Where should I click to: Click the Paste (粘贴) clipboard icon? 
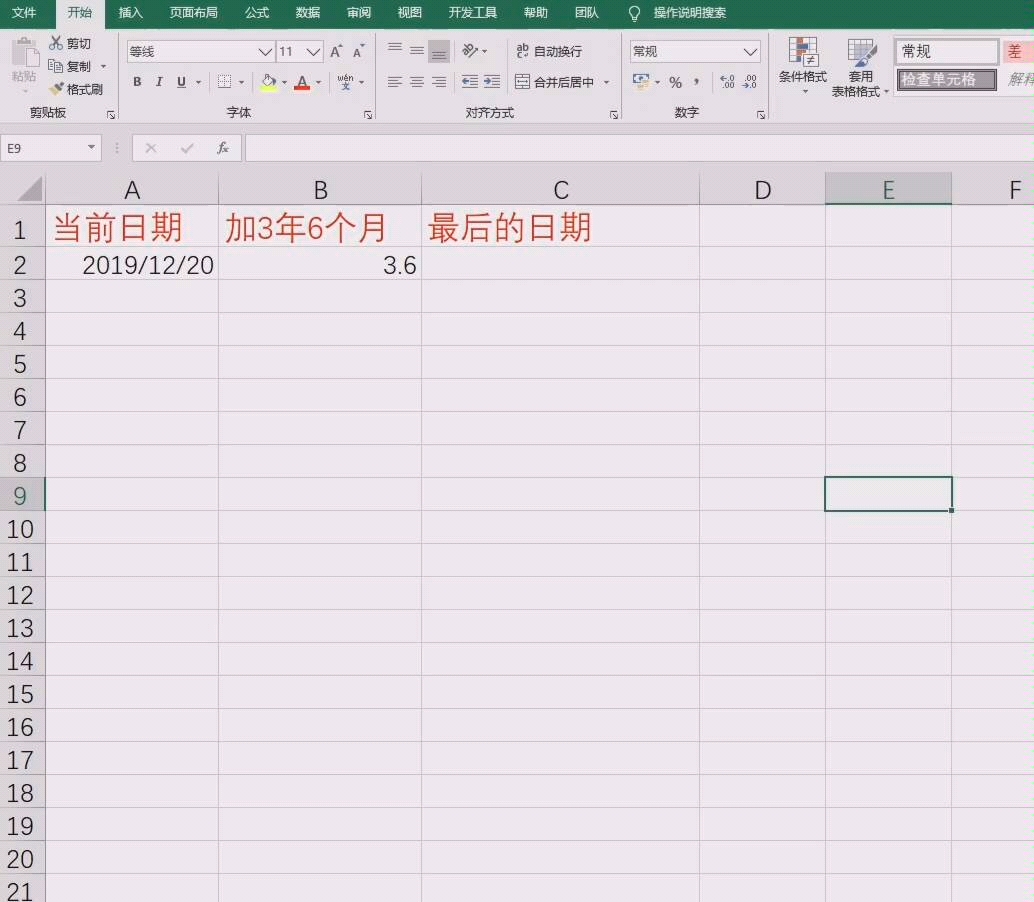coord(25,53)
